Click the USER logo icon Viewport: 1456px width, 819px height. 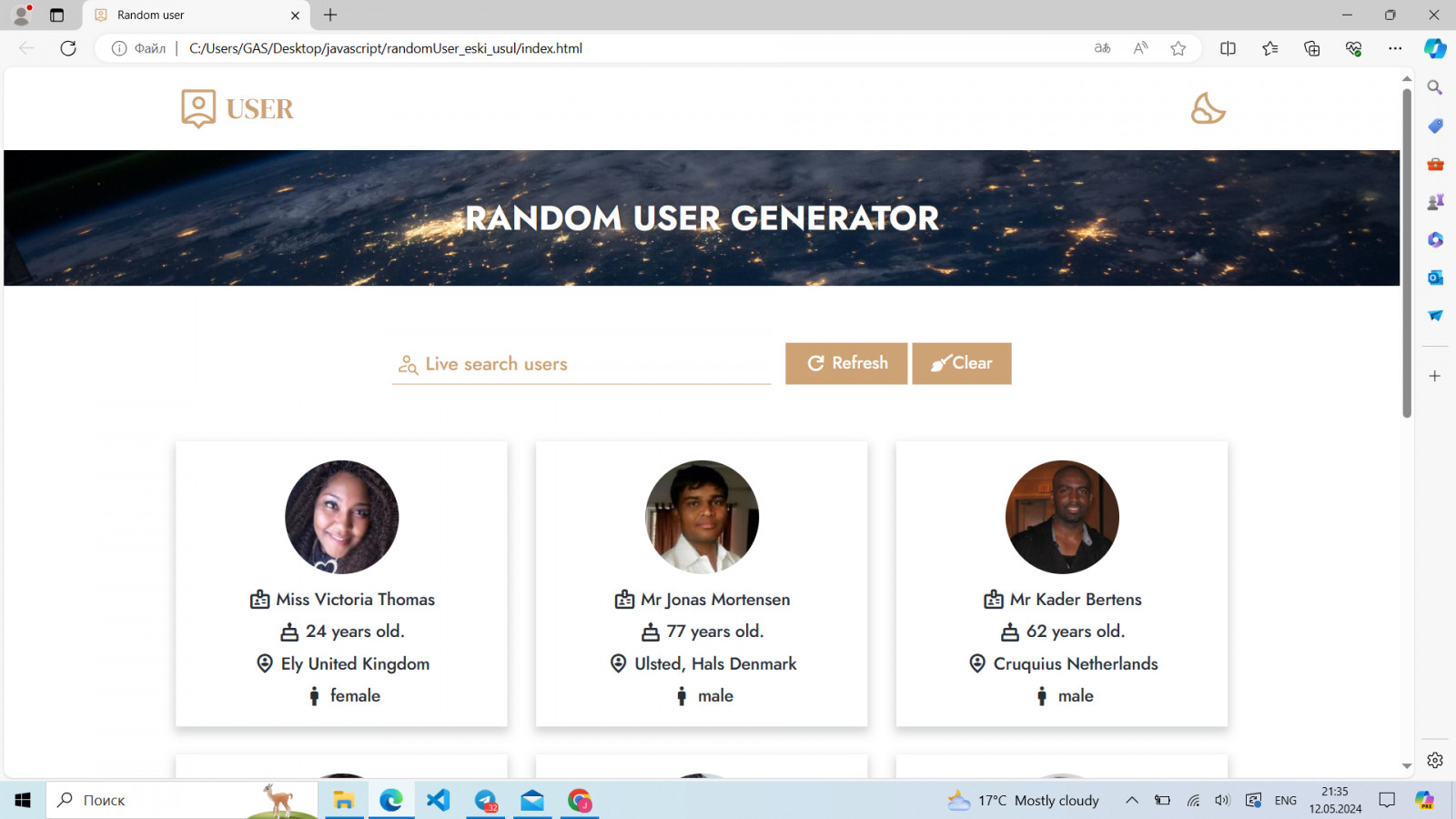(x=198, y=108)
